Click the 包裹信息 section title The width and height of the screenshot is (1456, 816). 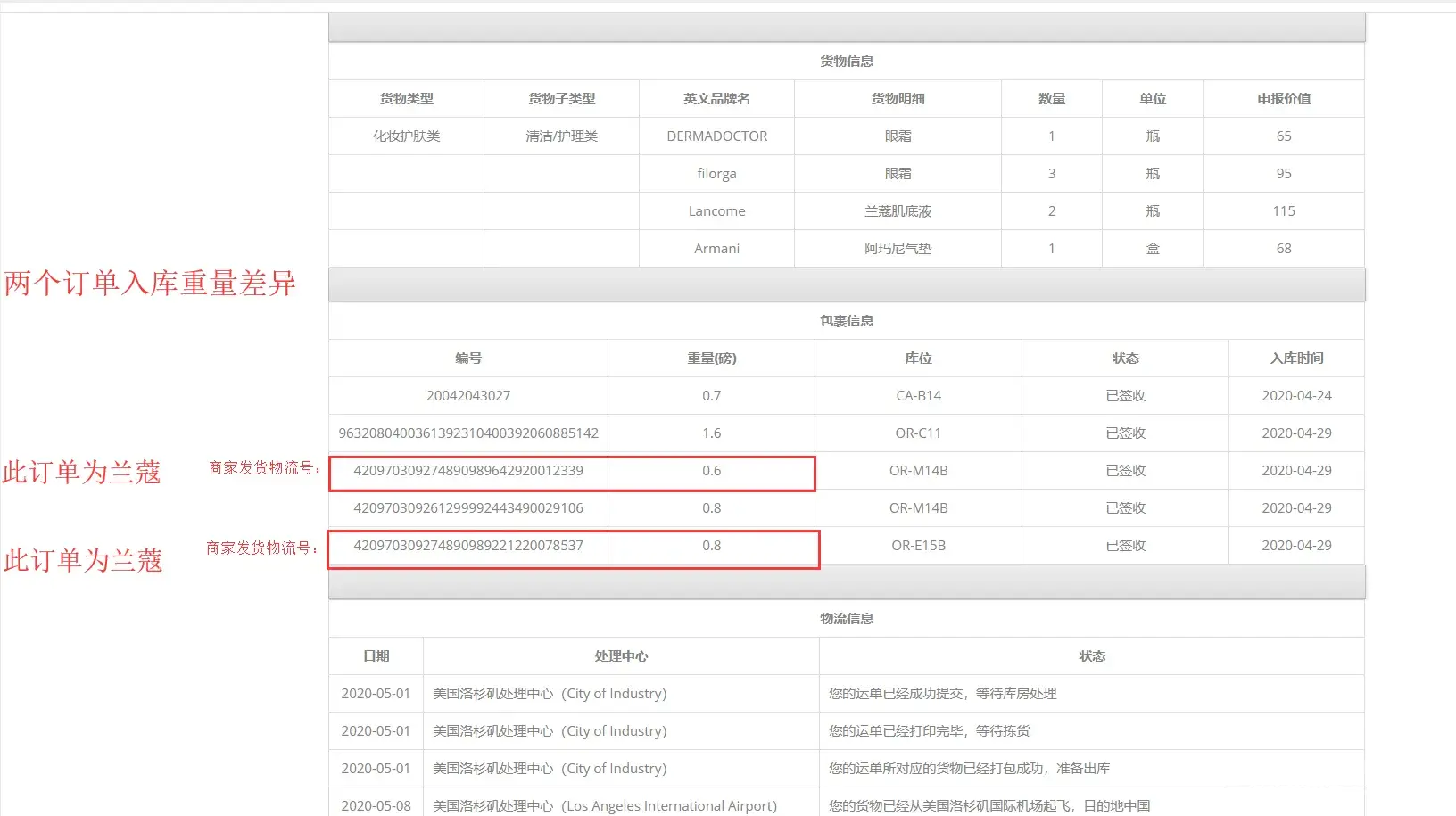[847, 321]
